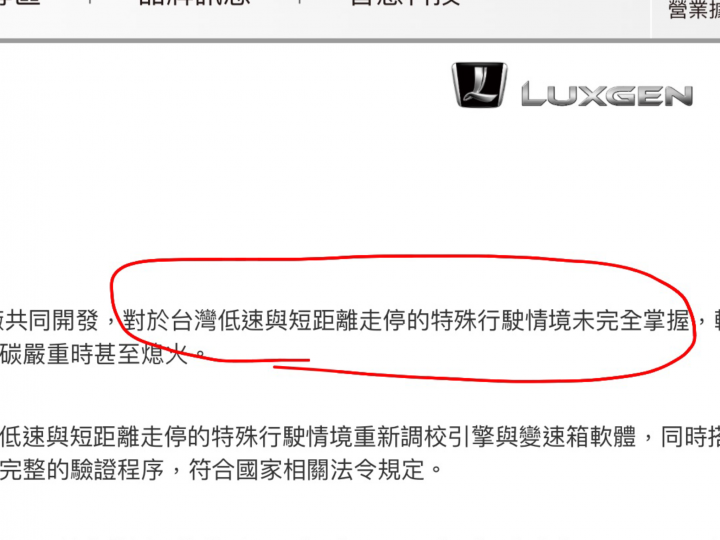
Task: Click the phrase 符合國家相關法令規定
Action: (307, 469)
